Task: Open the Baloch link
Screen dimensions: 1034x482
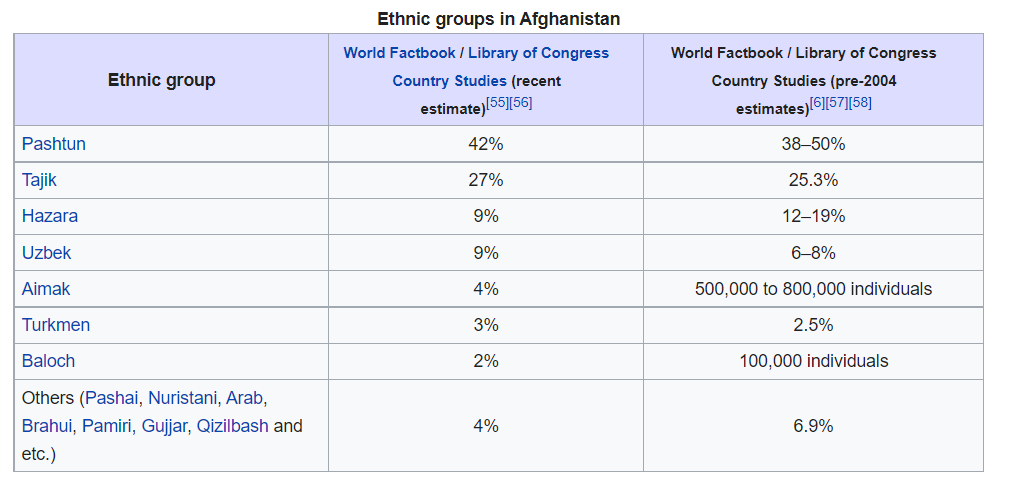Action: [x=48, y=361]
